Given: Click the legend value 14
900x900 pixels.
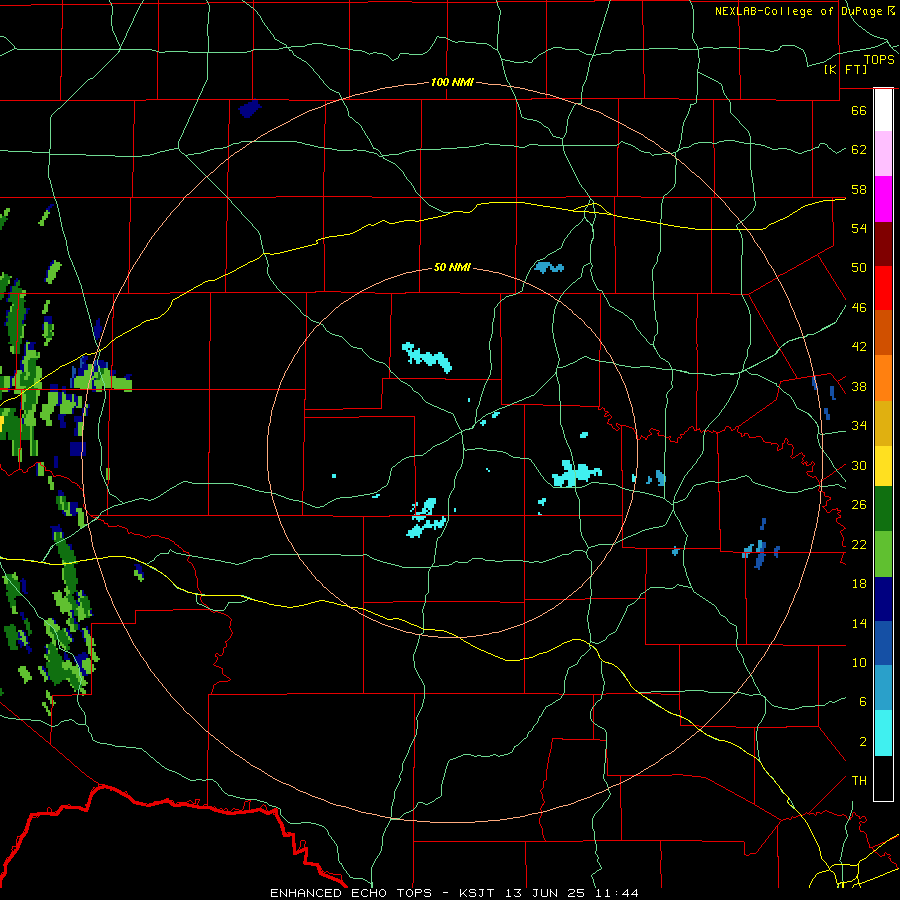Looking at the screenshot, I should click(x=859, y=623).
